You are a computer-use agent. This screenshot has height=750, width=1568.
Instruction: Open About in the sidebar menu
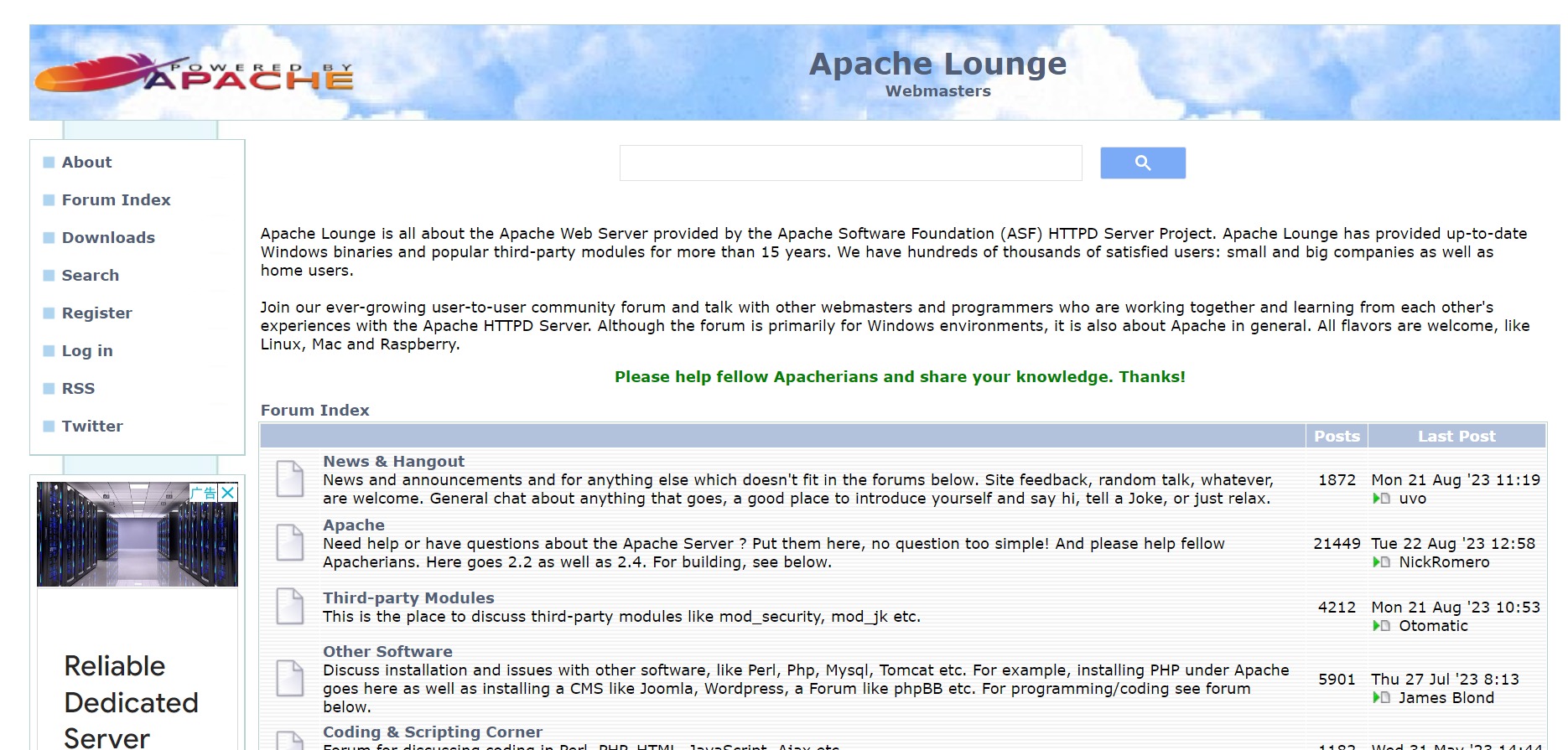86,163
